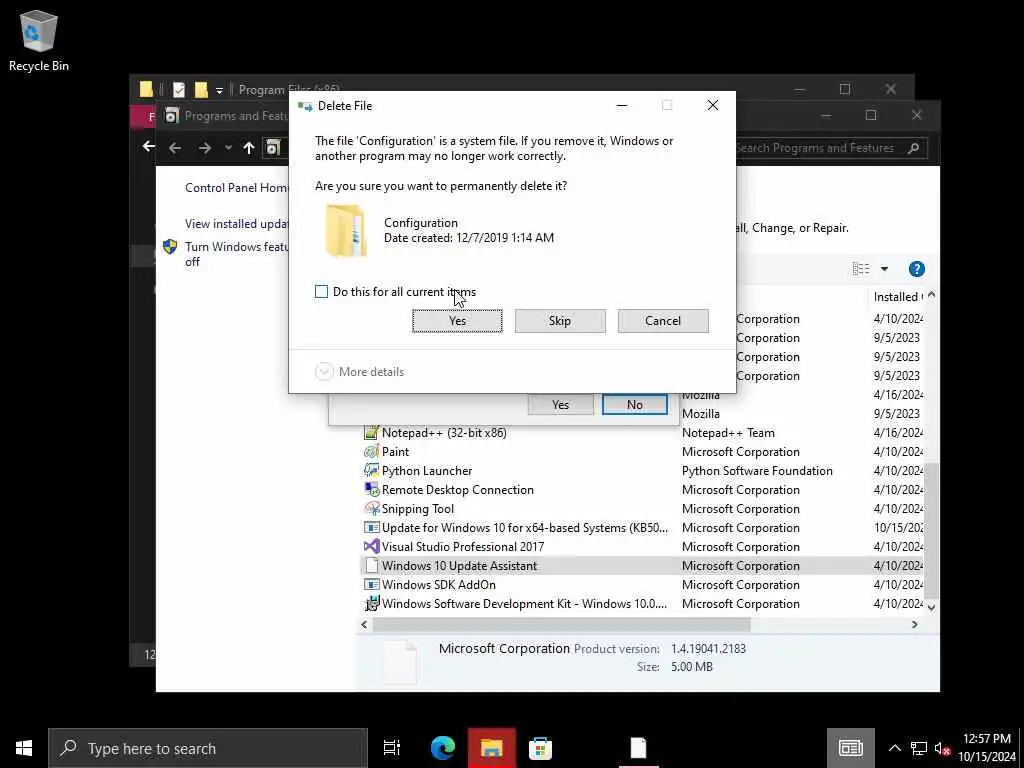Click No in the dialog behind Delete File

coord(635,404)
